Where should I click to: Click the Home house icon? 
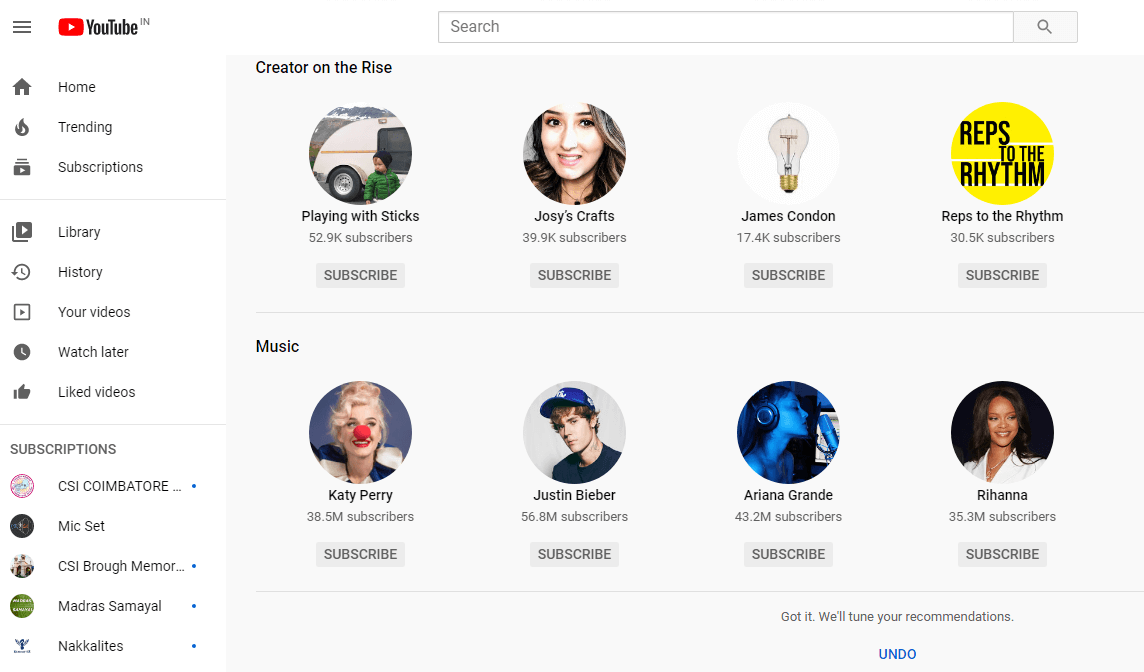(22, 87)
